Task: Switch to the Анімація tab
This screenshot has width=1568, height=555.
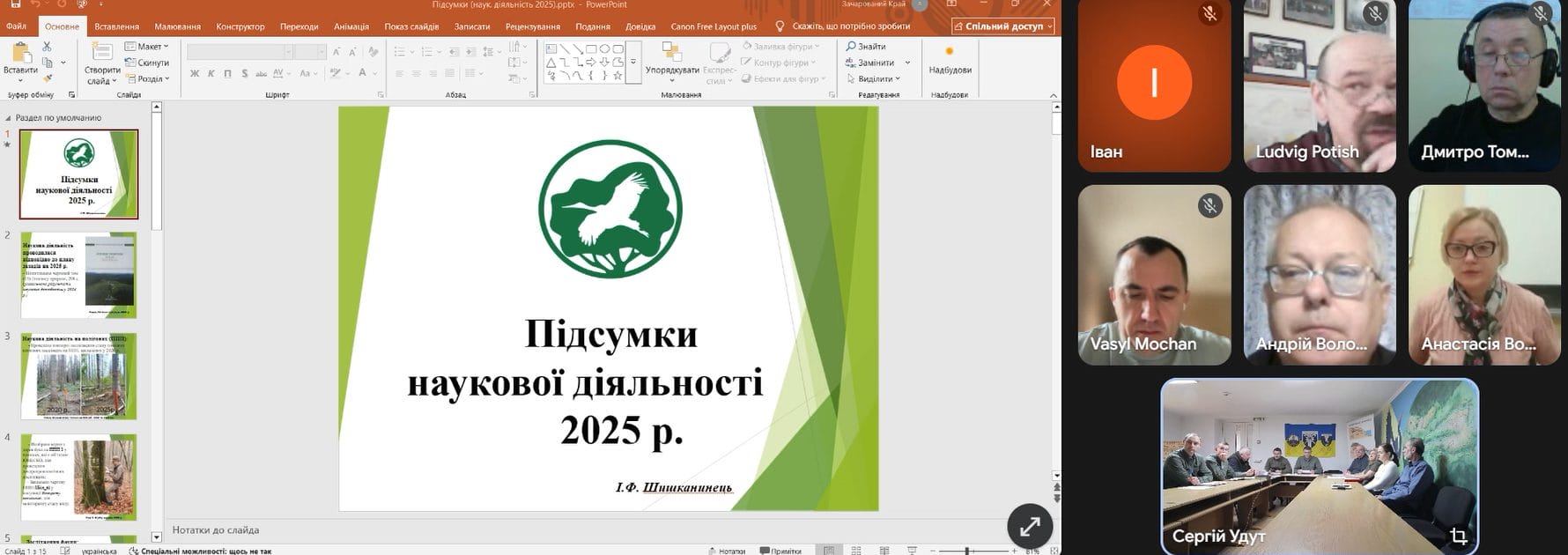Action: tap(351, 26)
